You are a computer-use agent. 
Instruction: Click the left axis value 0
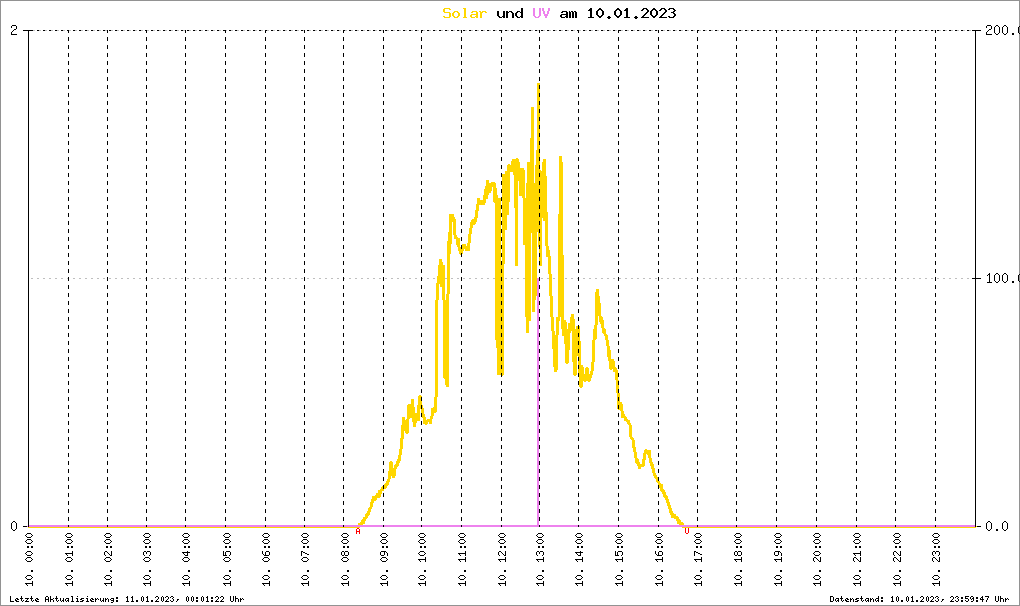coord(14,526)
